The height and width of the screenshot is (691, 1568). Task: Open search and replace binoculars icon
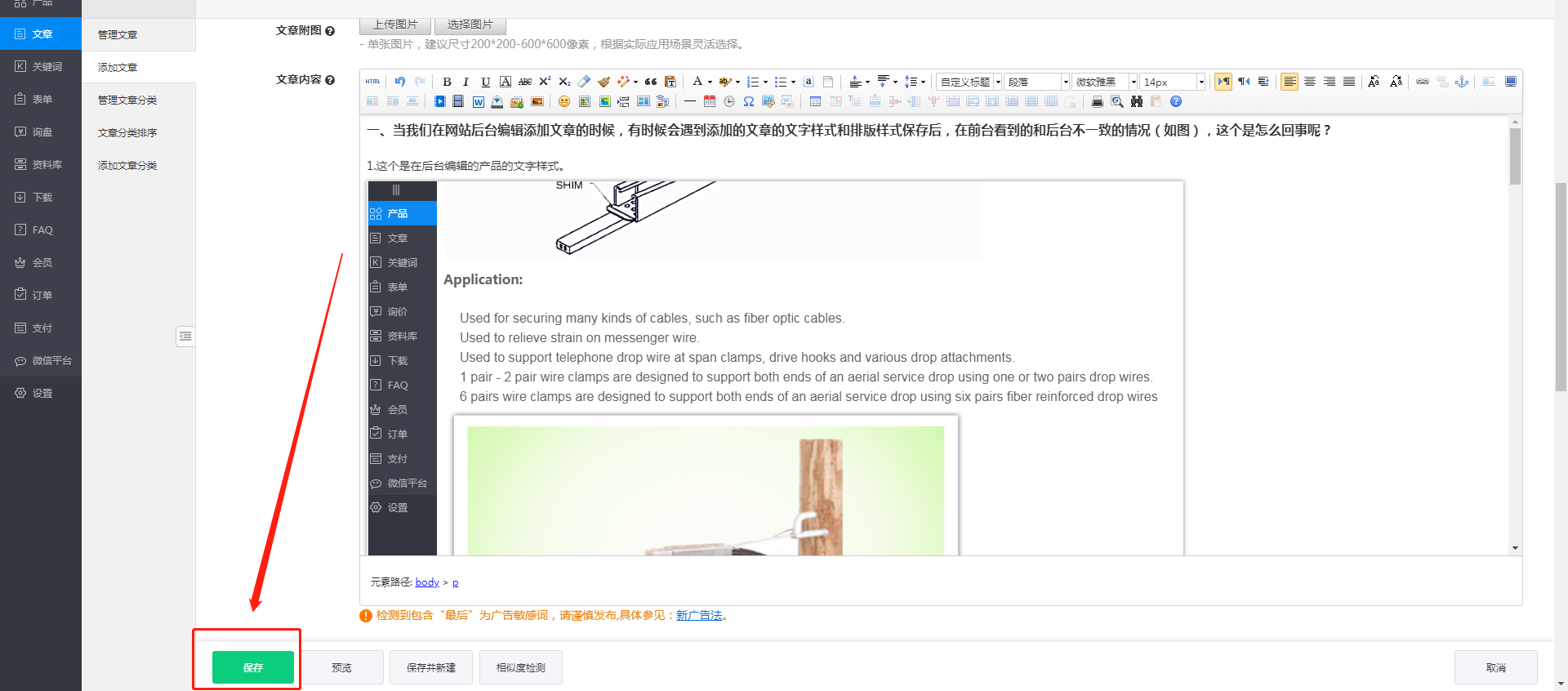point(1137,101)
